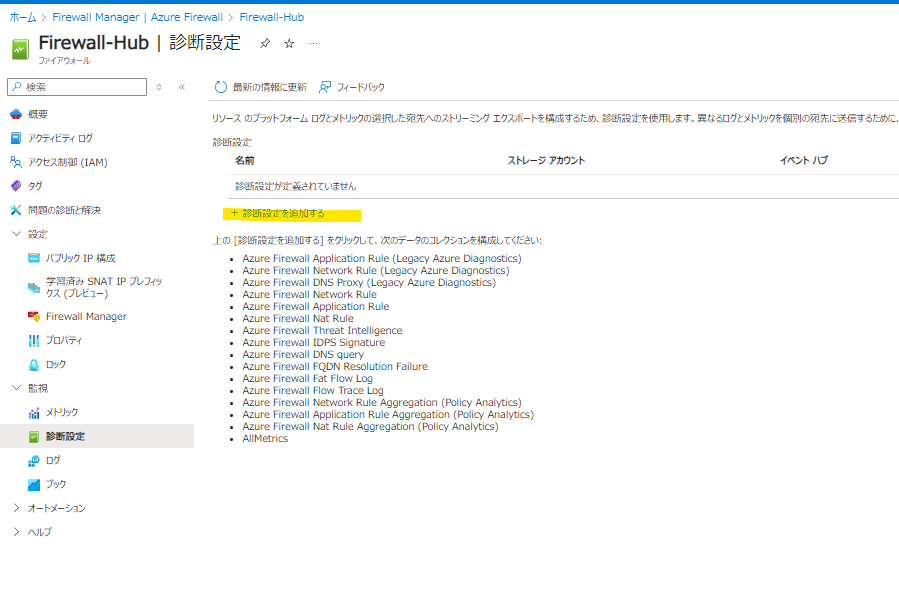The width and height of the screenshot is (899, 591).
Task: Click the メトリック chart icon
Action: [34, 413]
